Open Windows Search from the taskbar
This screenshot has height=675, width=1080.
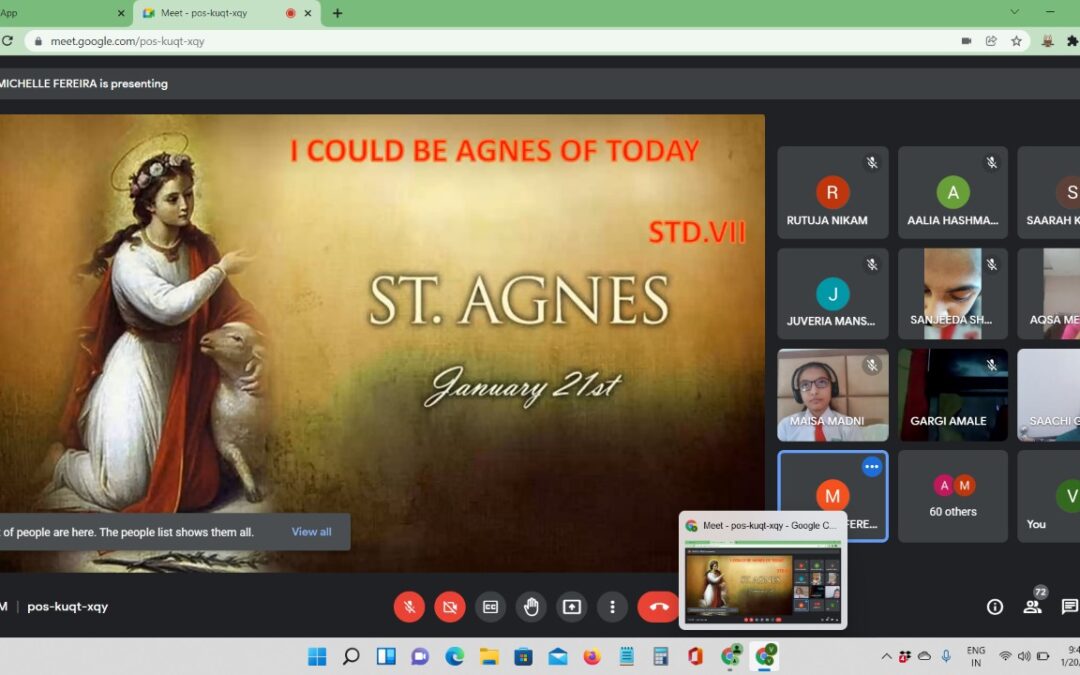coord(351,656)
